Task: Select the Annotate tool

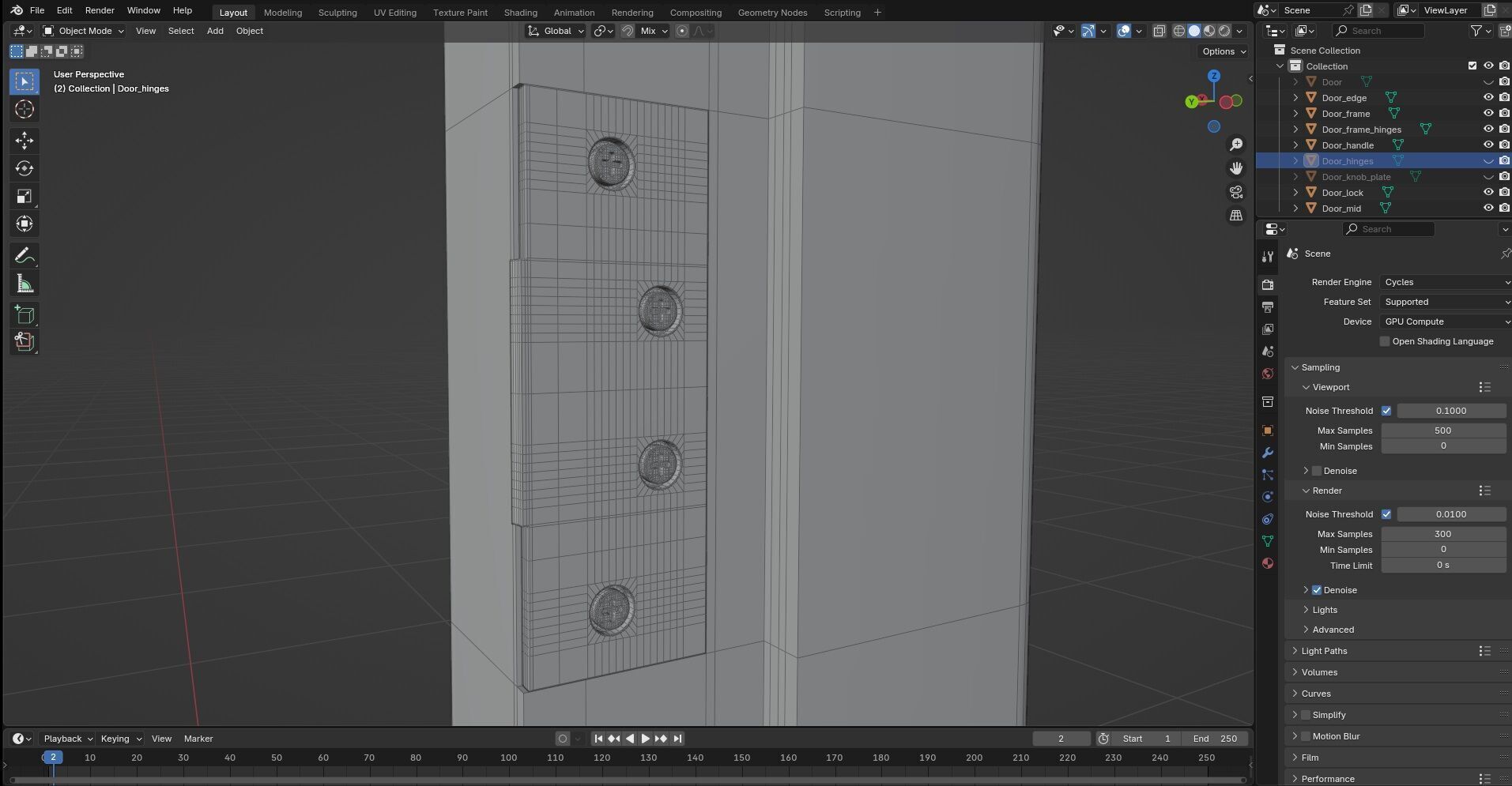Action: coord(25,255)
